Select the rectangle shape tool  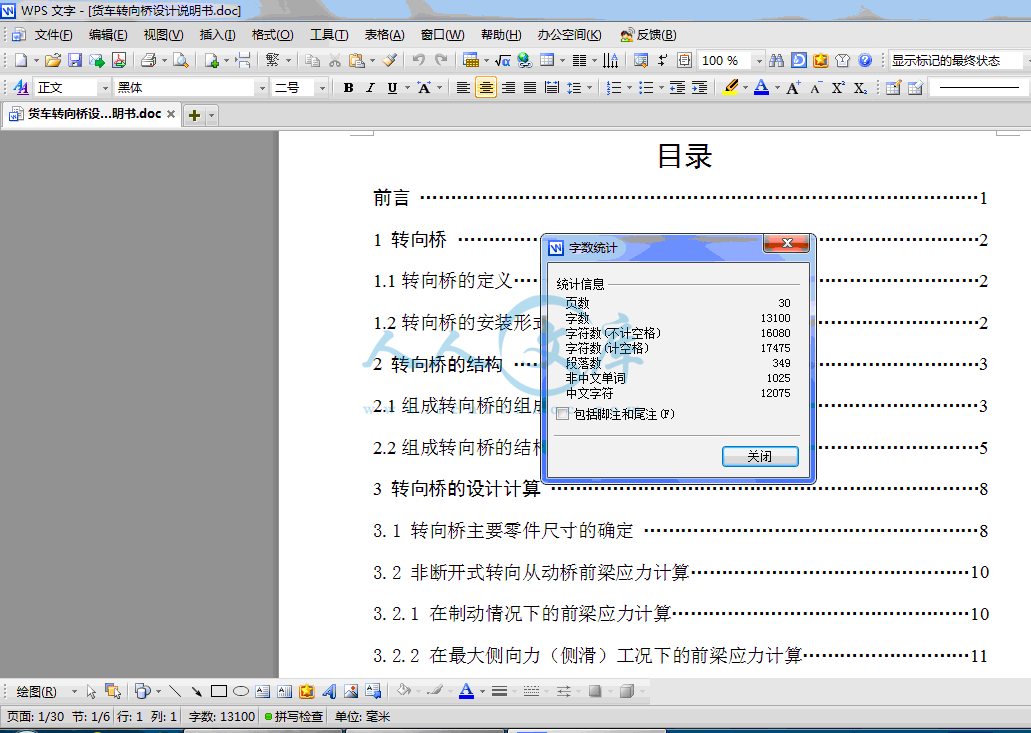(x=219, y=691)
